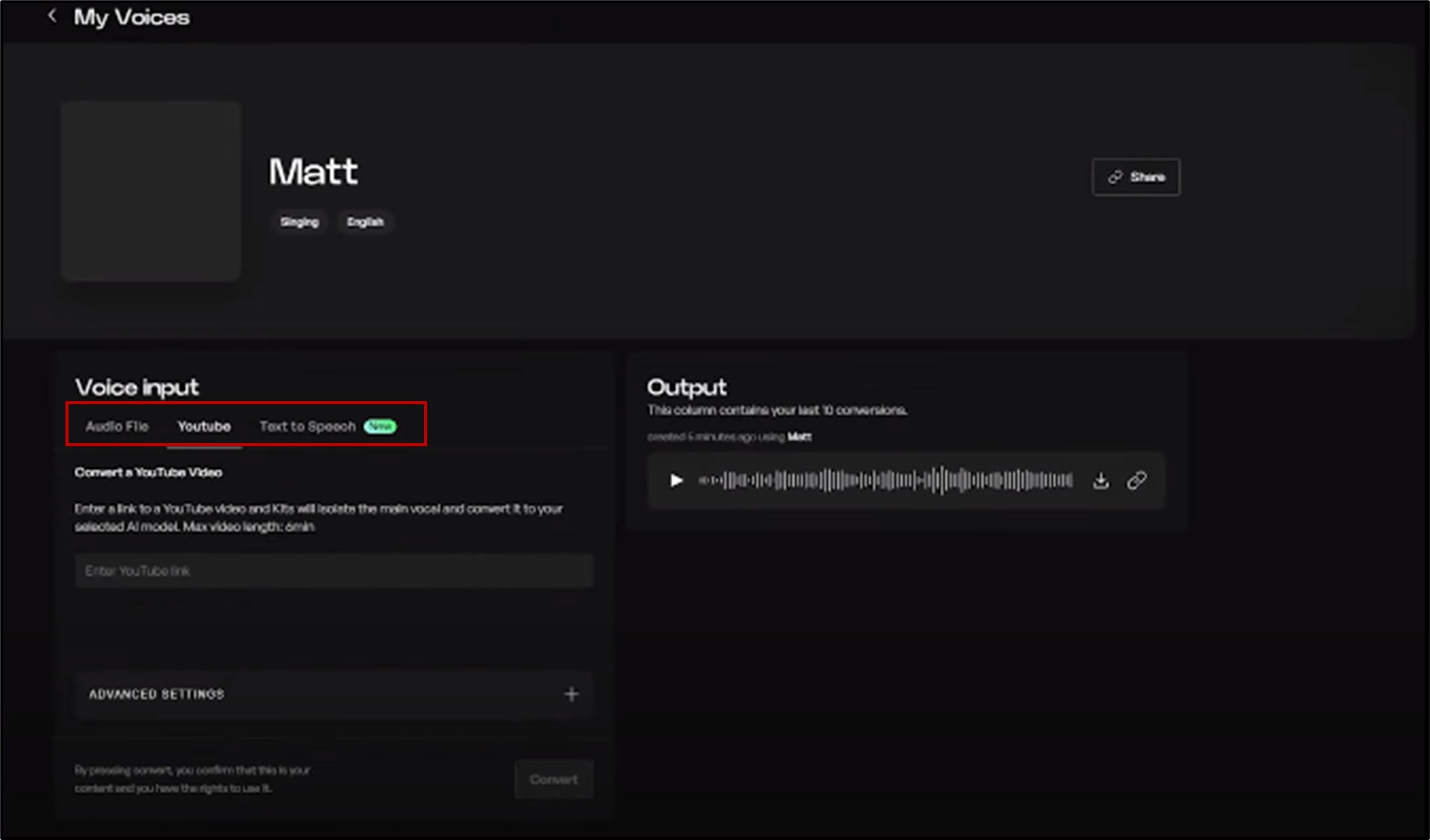Click the plus icon on Advanced Settings
This screenshot has height=840, width=1430.
tap(571, 694)
